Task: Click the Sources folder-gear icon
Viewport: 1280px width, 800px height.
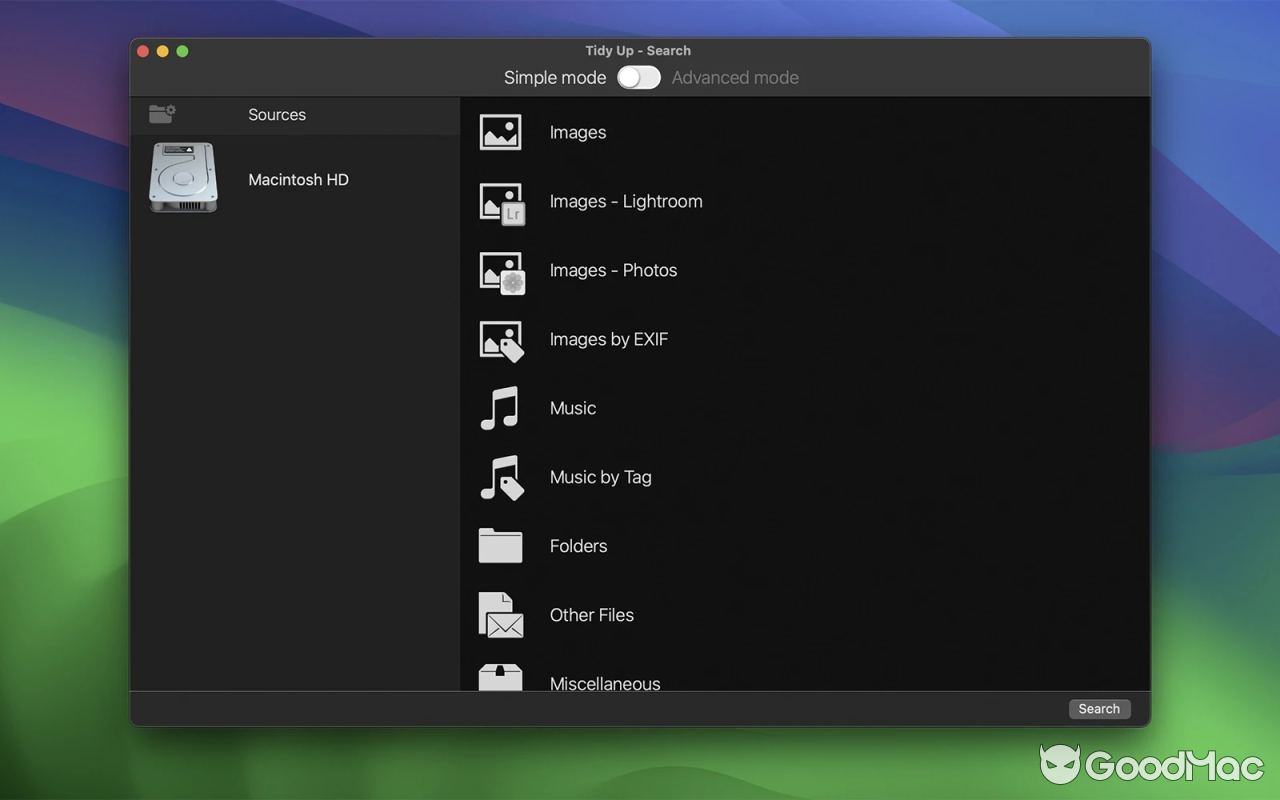Action: coord(162,113)
